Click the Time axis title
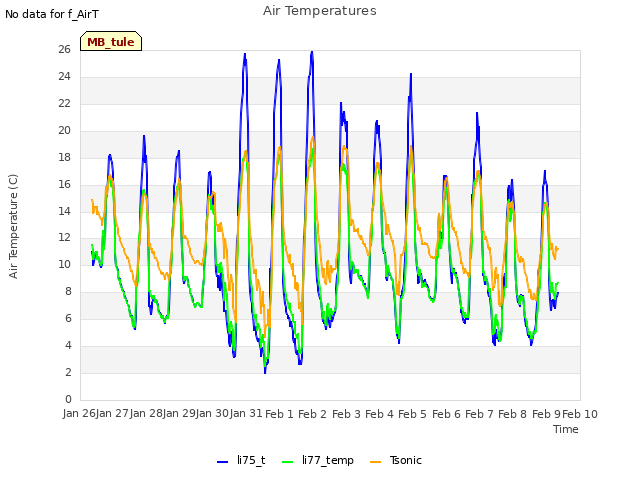 tap(566, 429)
